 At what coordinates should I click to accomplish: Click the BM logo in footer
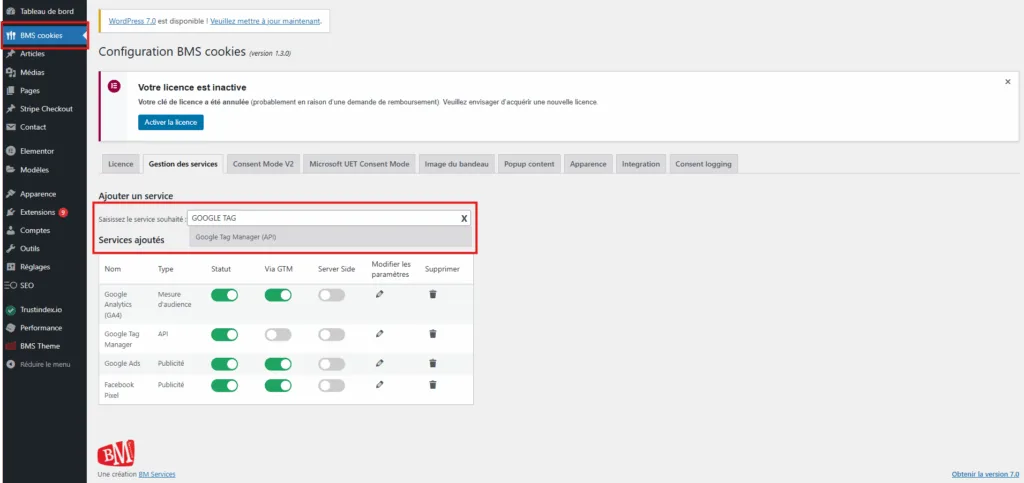pos(116,452)
